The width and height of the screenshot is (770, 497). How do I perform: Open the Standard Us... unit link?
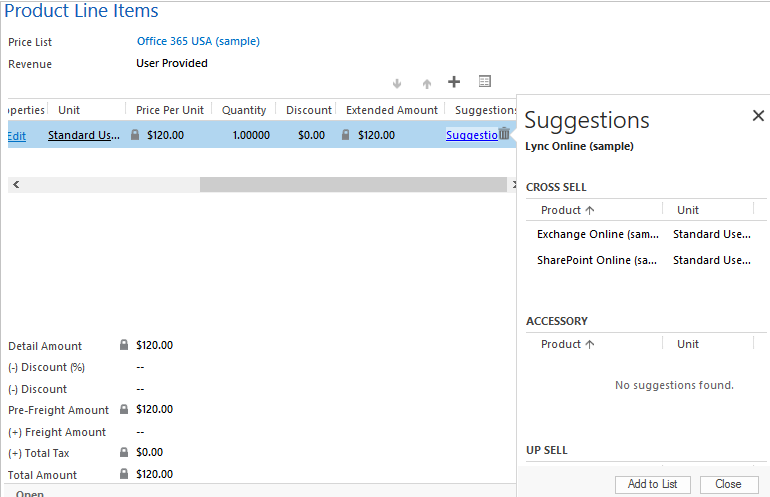(84, 135)
